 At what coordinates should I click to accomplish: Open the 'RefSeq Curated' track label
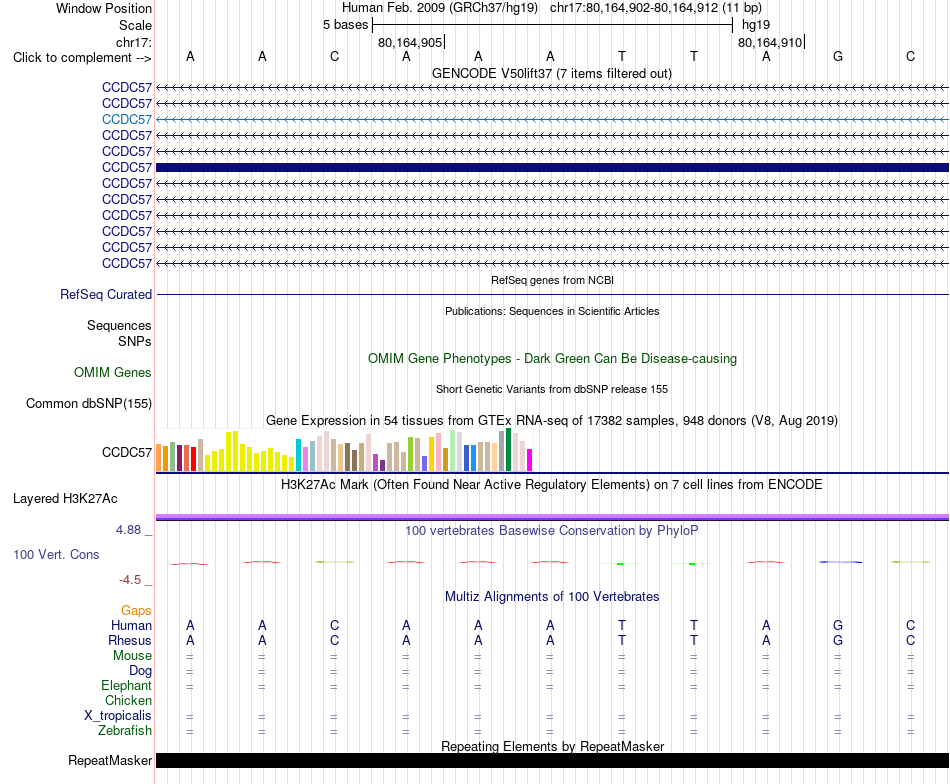click(x=105, y=294)
